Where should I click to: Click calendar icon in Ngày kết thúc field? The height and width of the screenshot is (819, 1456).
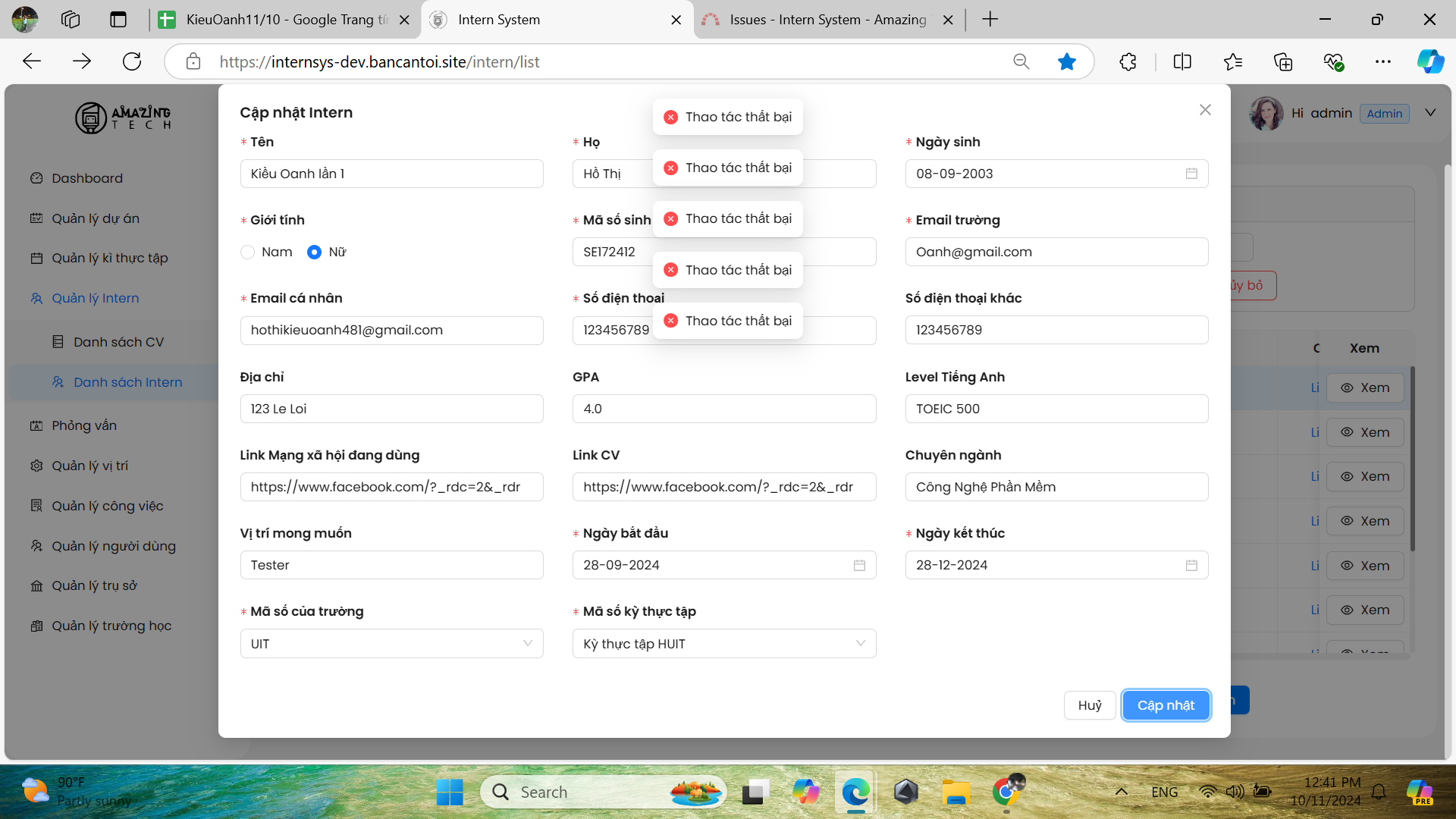[x=1191, y=565]
